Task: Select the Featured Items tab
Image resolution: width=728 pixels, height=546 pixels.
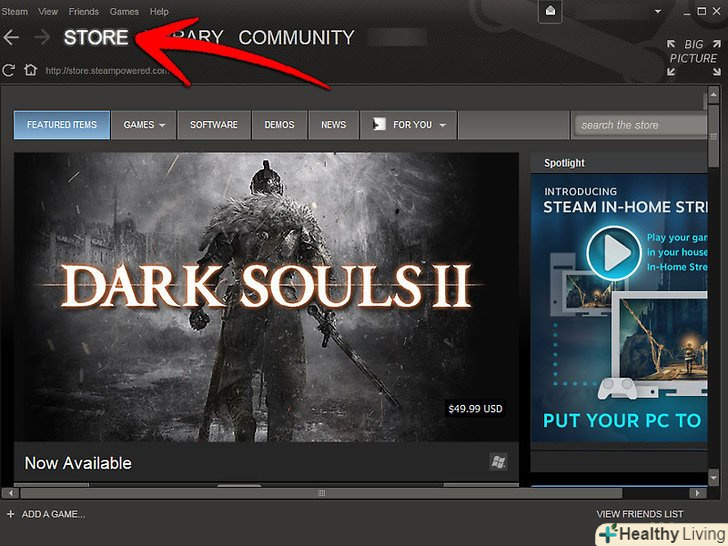Action: click(x=62, y=125)
